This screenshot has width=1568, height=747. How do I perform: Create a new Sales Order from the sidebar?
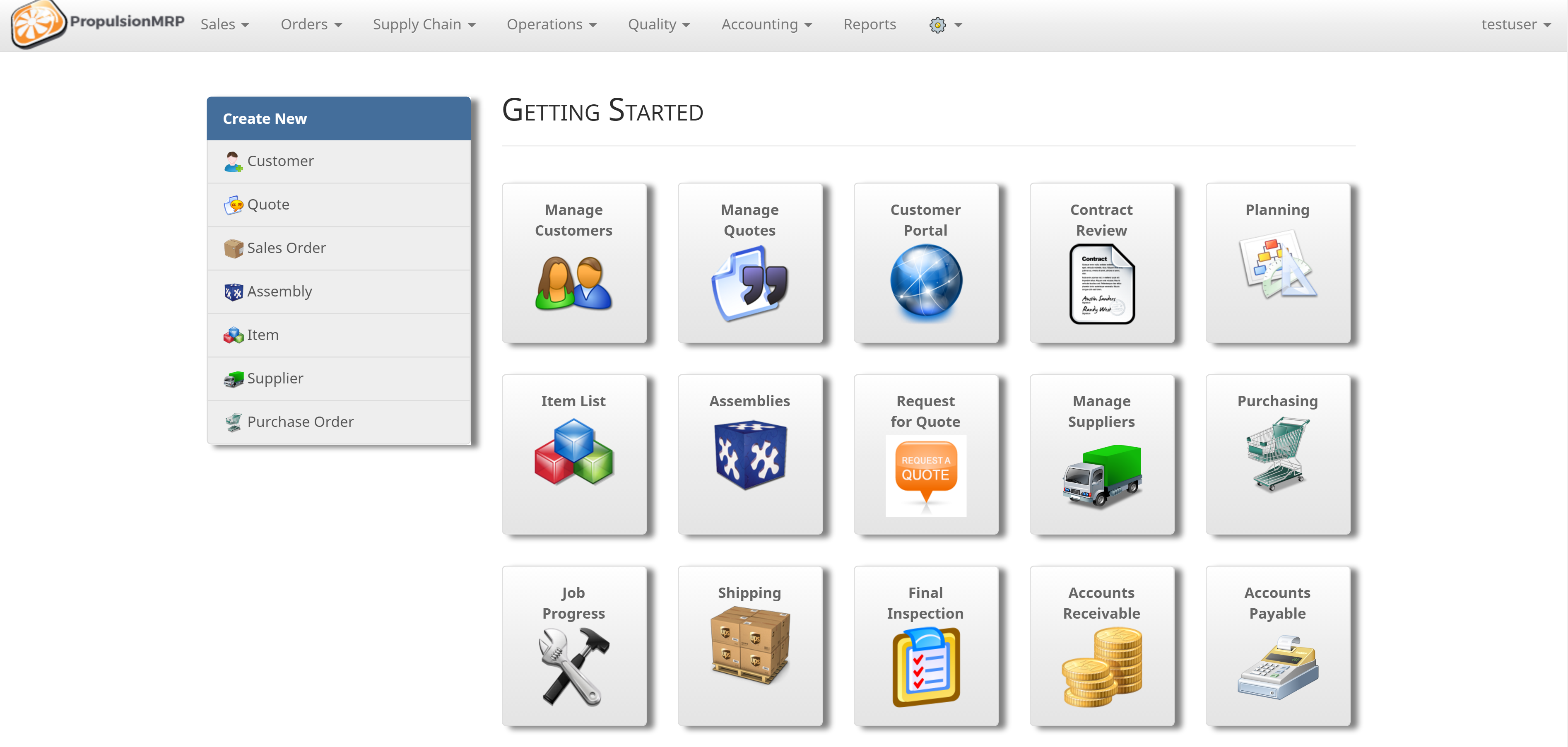pyautogui.click(x=286, y=248)
